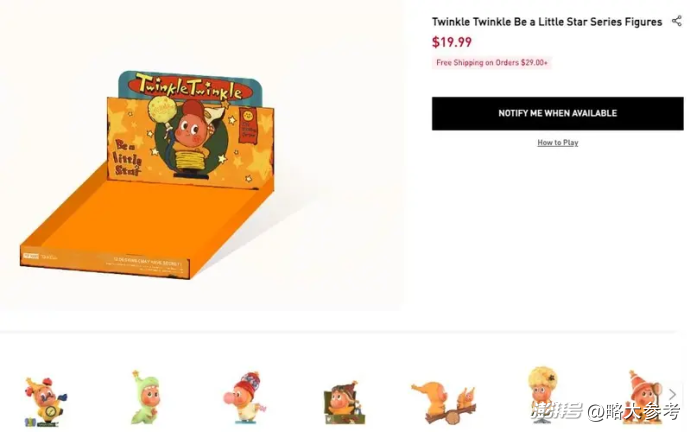Select the green dinosaur costume figure thumbnail
The image size is (690, 432).
pyautogui.click(x=145, y=398)
